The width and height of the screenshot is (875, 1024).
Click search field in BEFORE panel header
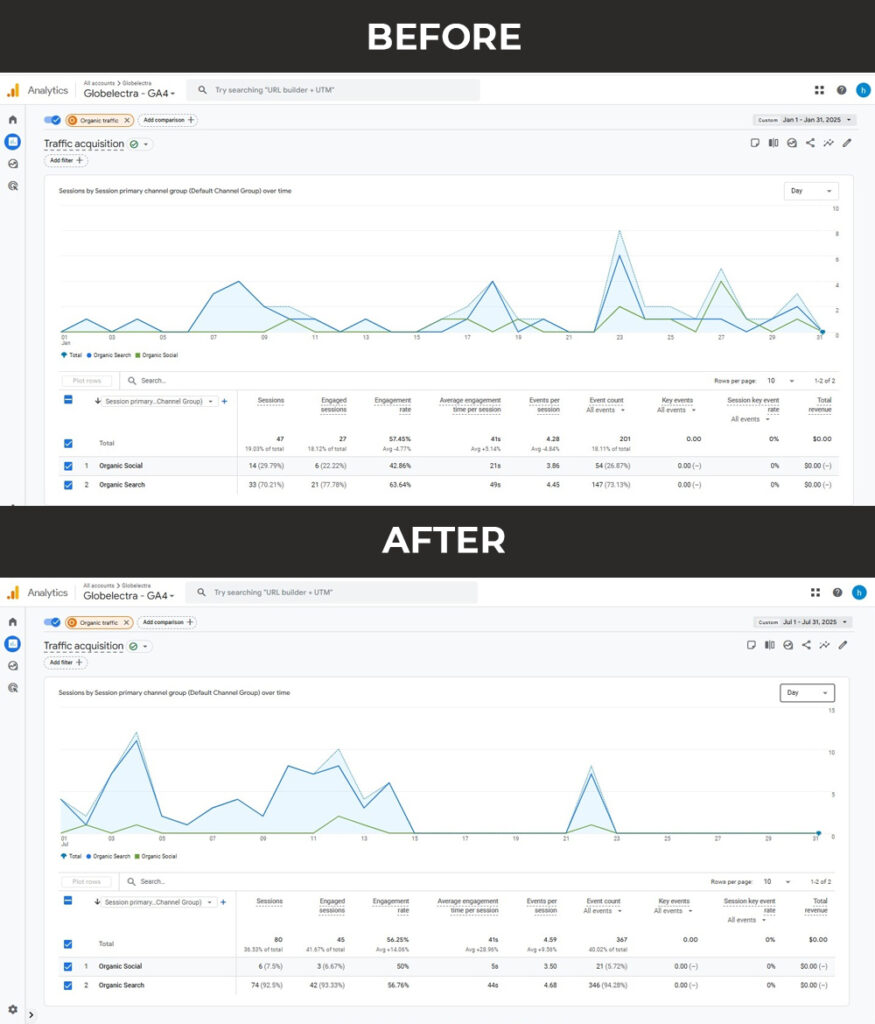(335, 90)
